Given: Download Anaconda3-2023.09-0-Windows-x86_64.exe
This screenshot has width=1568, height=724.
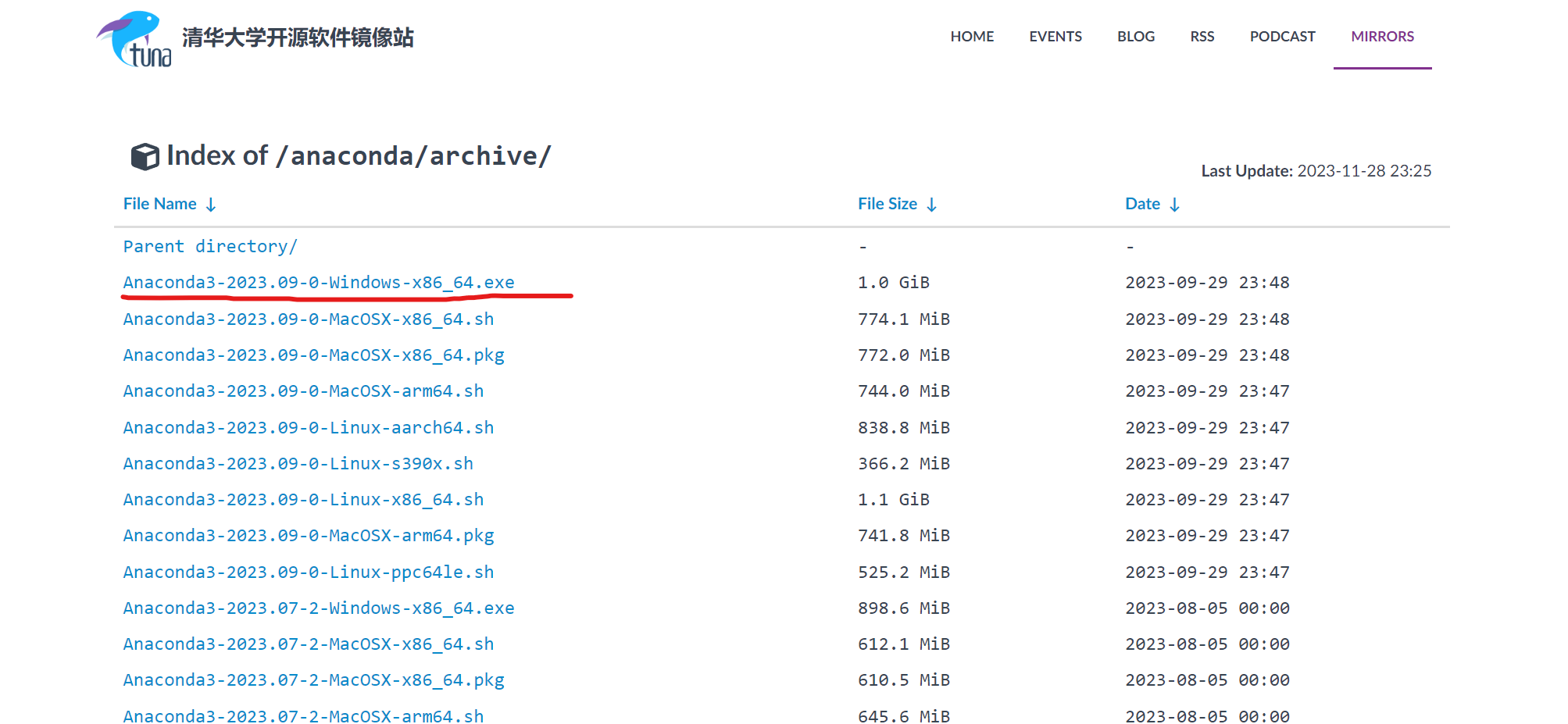Looking at the screenshot, I should [x=319, y=283].
